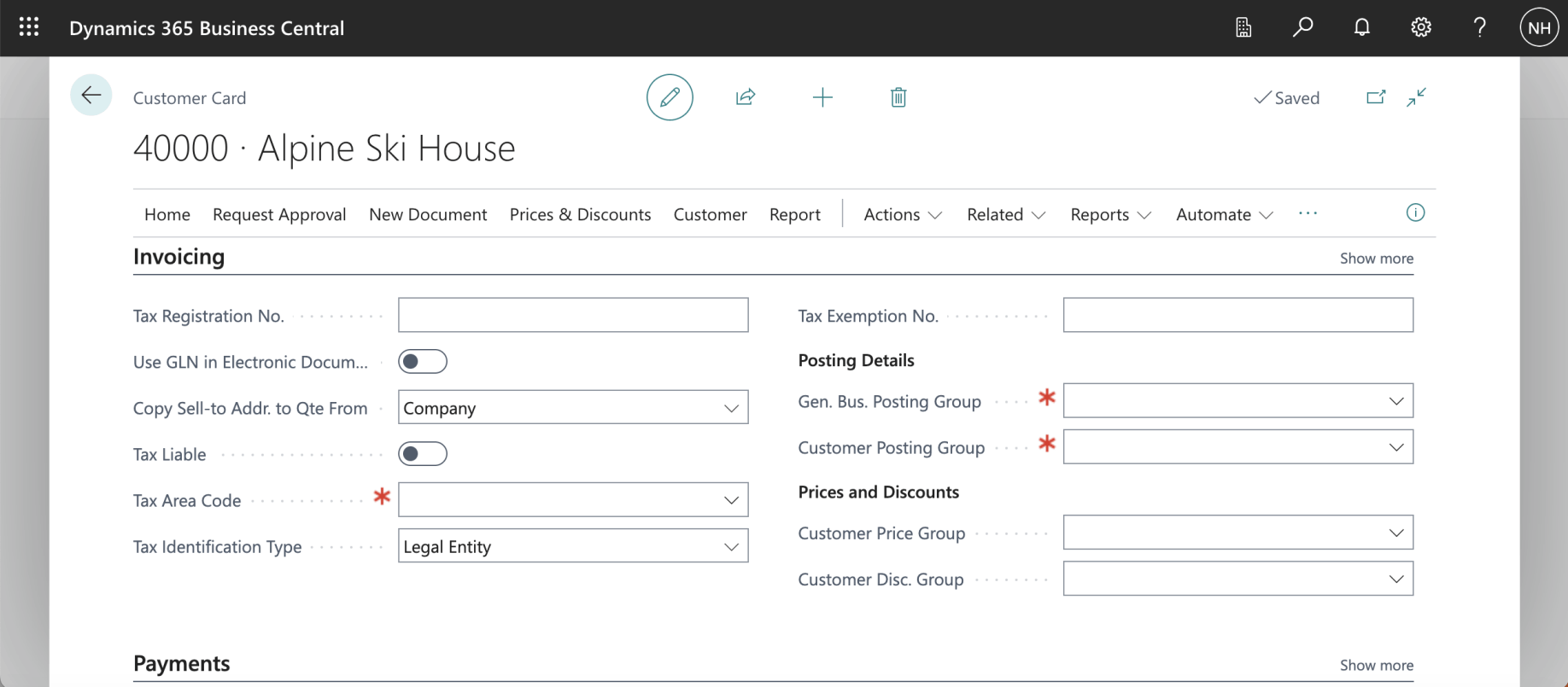
Task: Open the search magnifier icon
Action: click(1302, 27)
